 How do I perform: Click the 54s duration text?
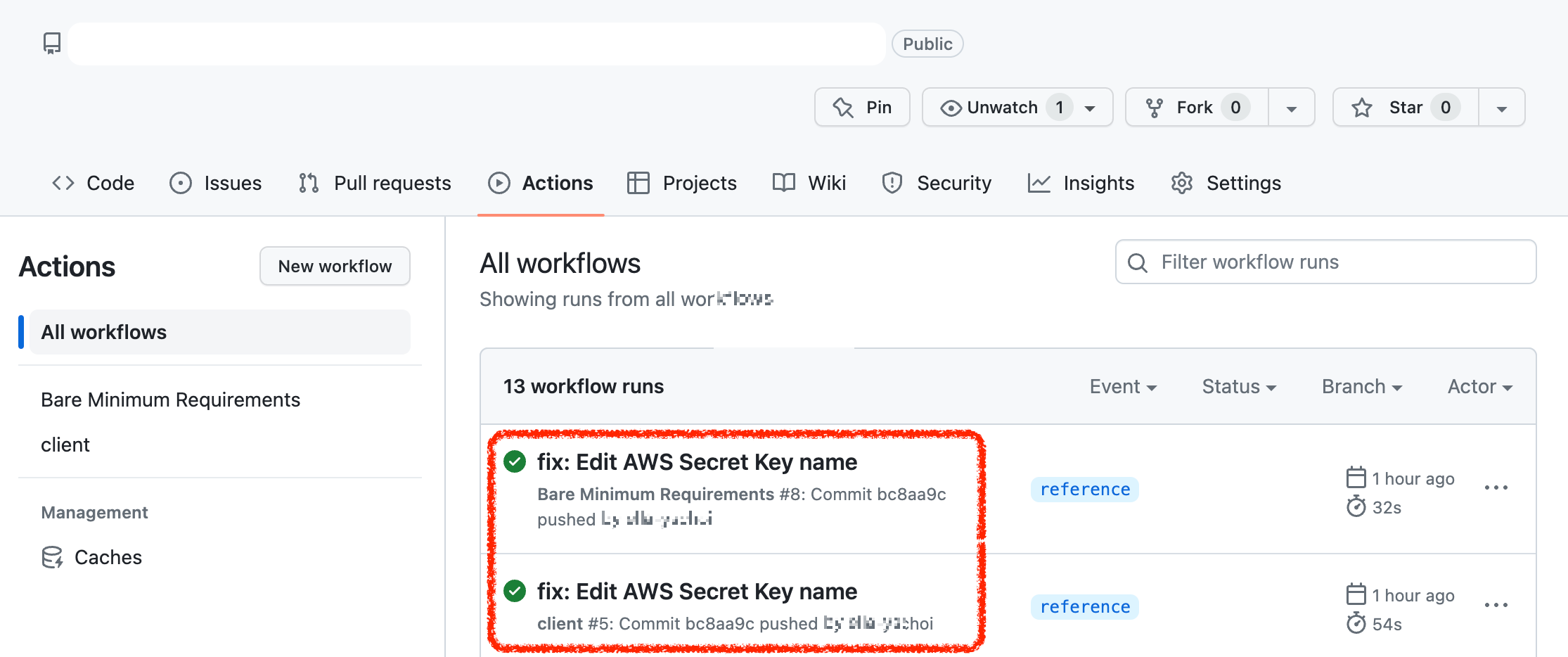(x=1387, y=624)
